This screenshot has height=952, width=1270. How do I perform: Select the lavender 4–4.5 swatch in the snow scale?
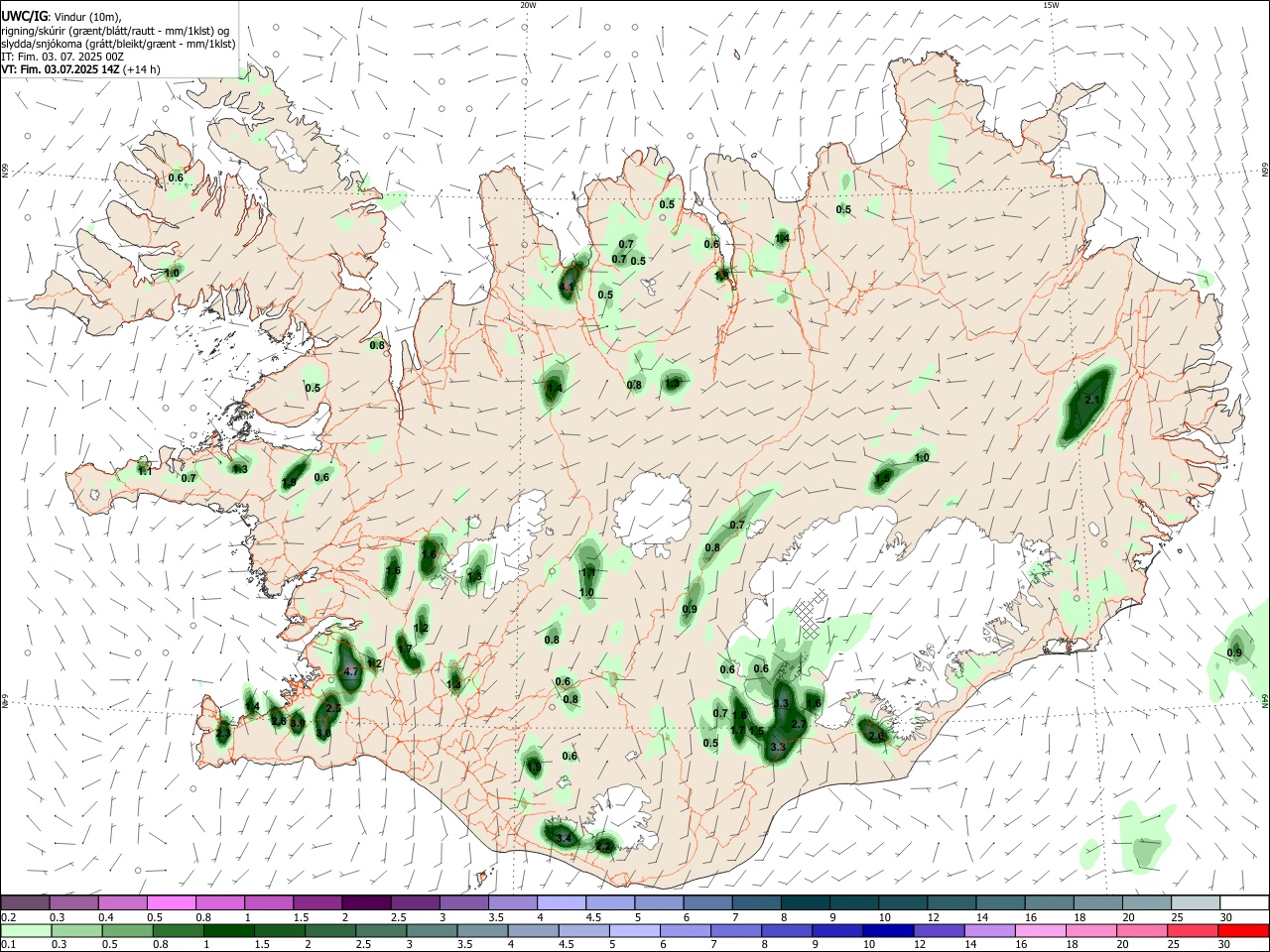click(562, 902)
